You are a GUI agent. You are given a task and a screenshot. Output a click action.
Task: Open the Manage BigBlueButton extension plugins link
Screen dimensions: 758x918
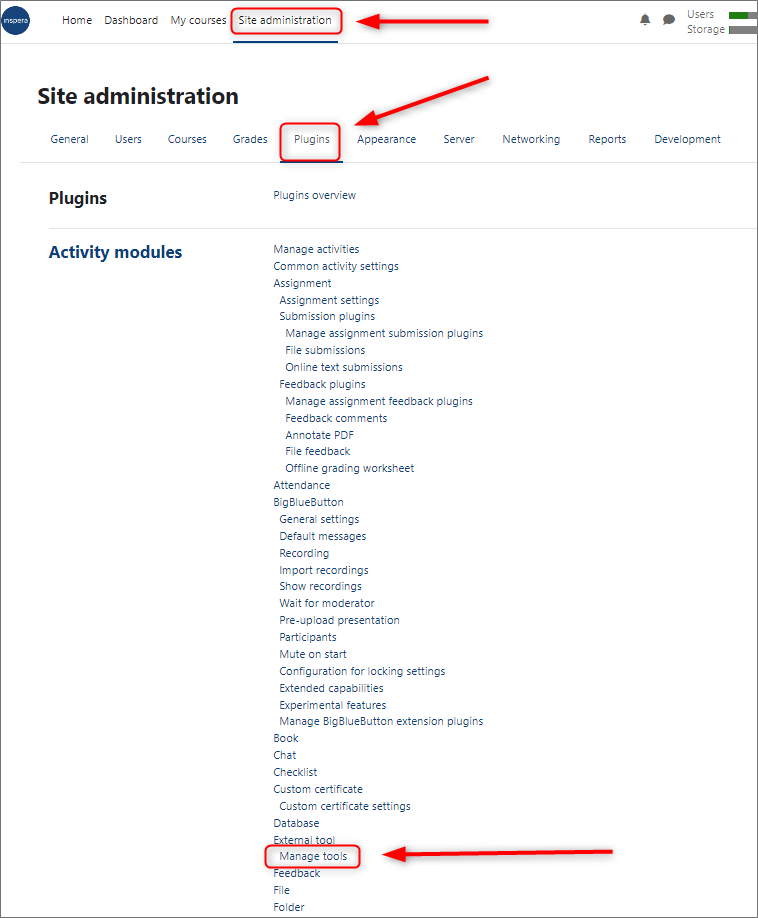379,721
